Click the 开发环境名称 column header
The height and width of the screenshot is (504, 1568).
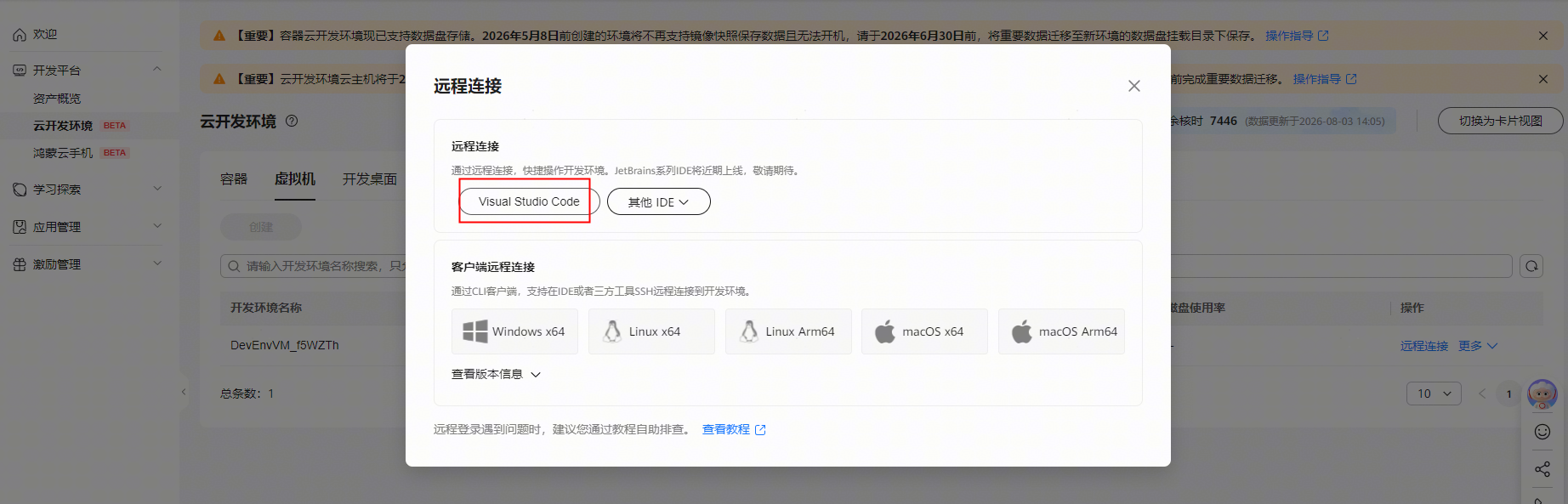(x=266, y=308)
